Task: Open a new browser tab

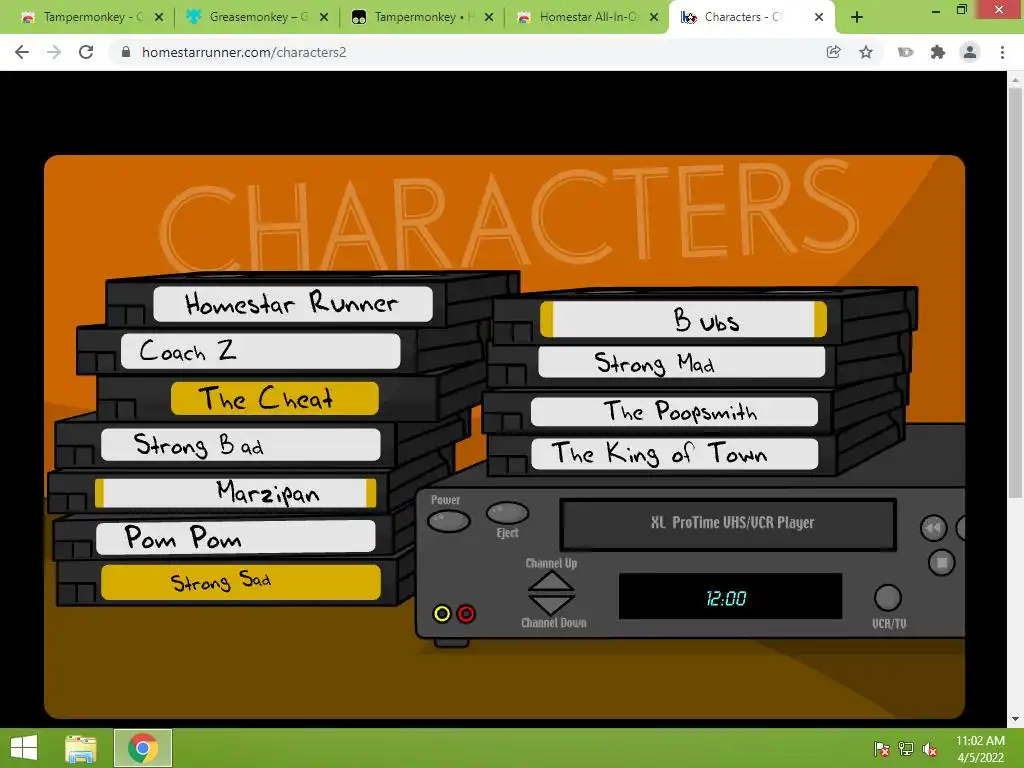Action: coord(857,18)
